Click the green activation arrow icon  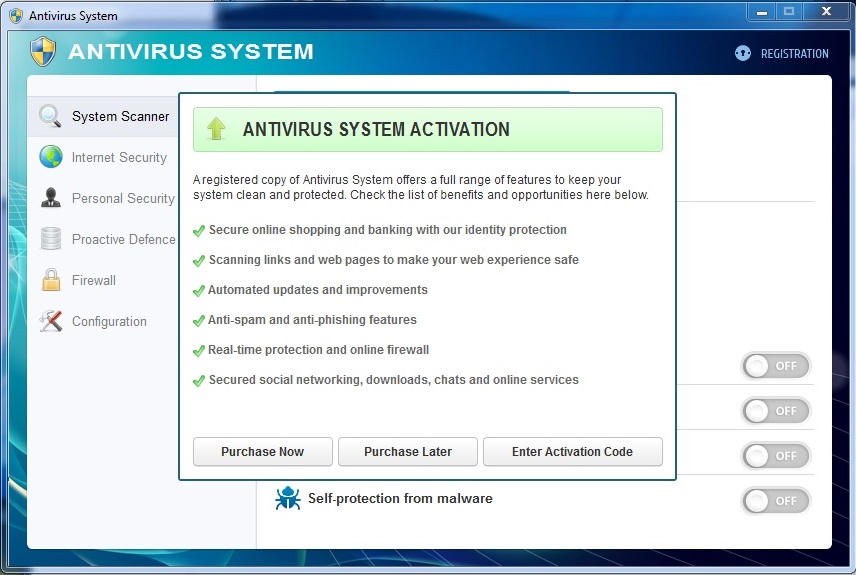[216, 129]
